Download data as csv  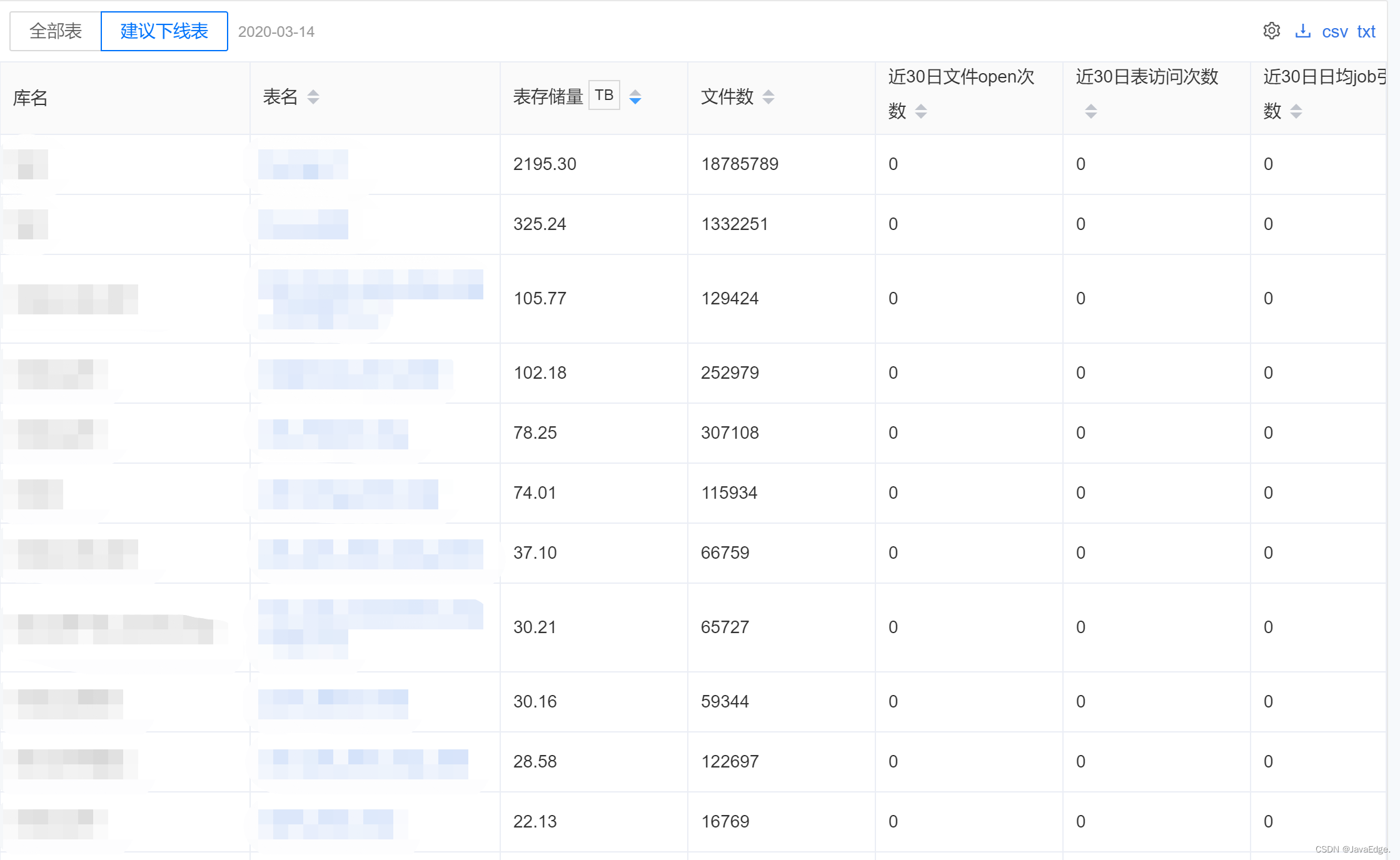click(1334, 32)
